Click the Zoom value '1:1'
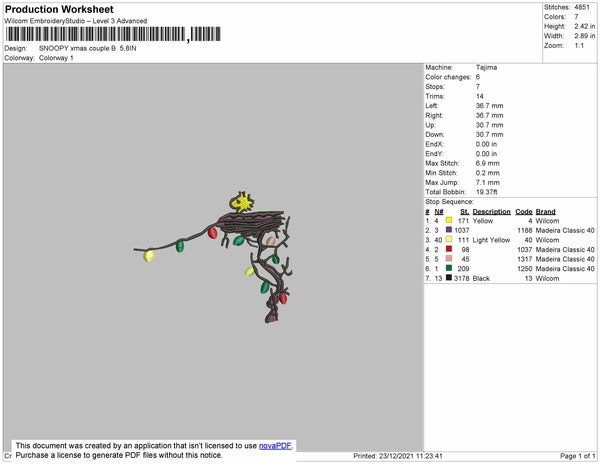The width and height of the screenshot is (600, 464). coord(579,46)
